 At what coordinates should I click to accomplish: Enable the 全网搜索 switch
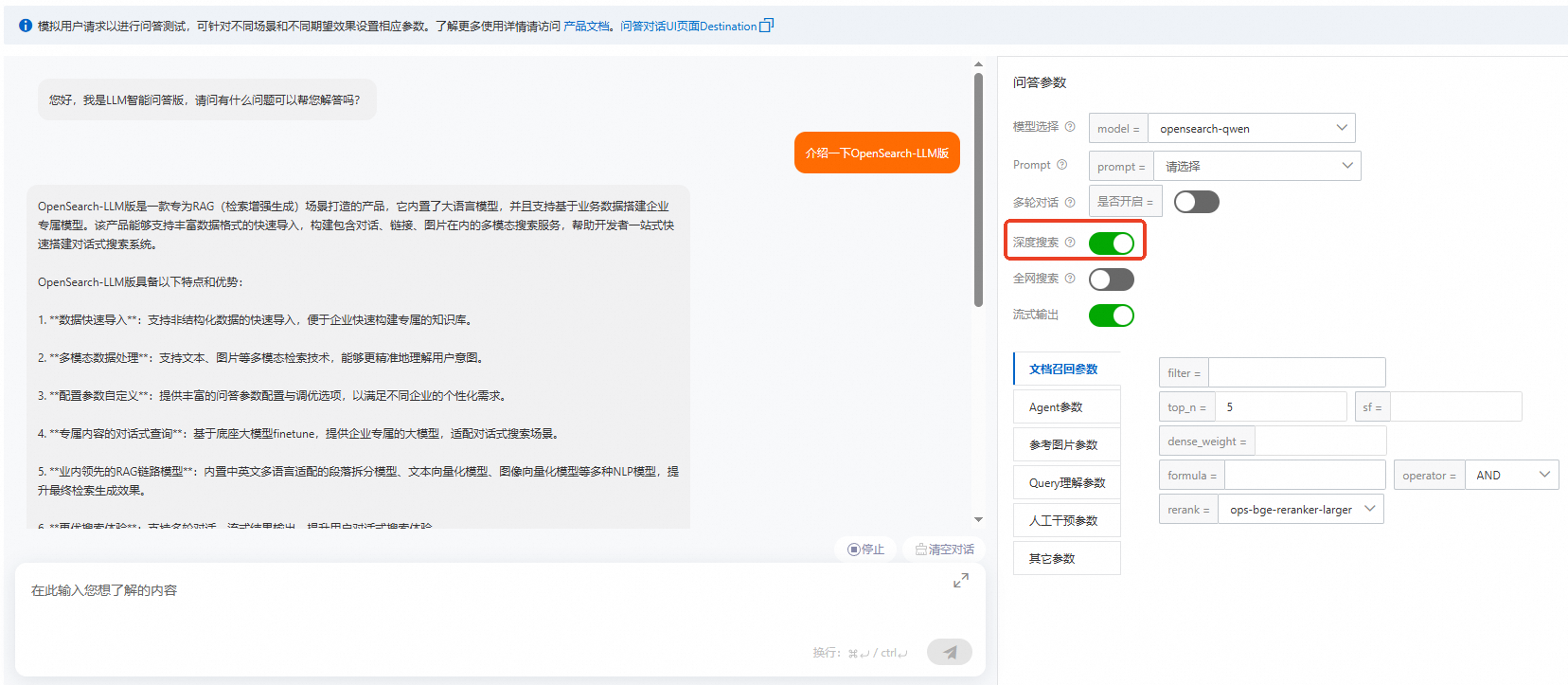[1112, 279]
